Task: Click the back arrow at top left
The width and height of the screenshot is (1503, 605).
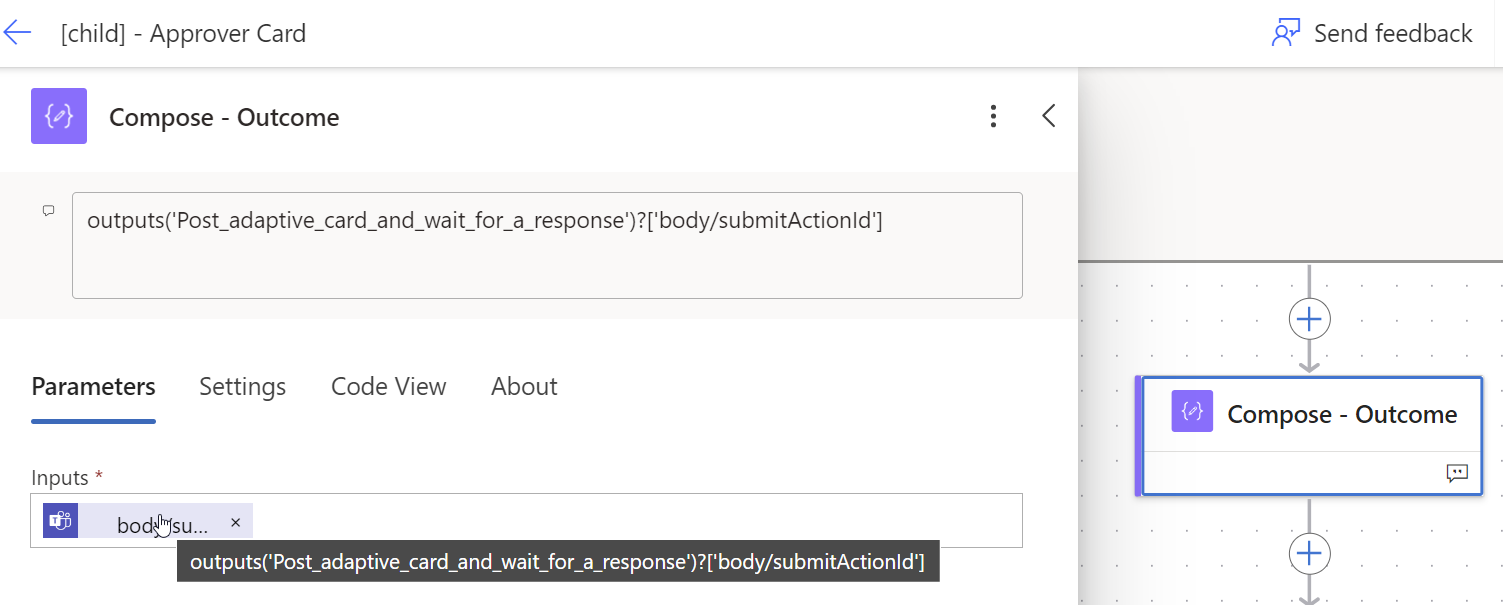Action: (x=17, y=33)
